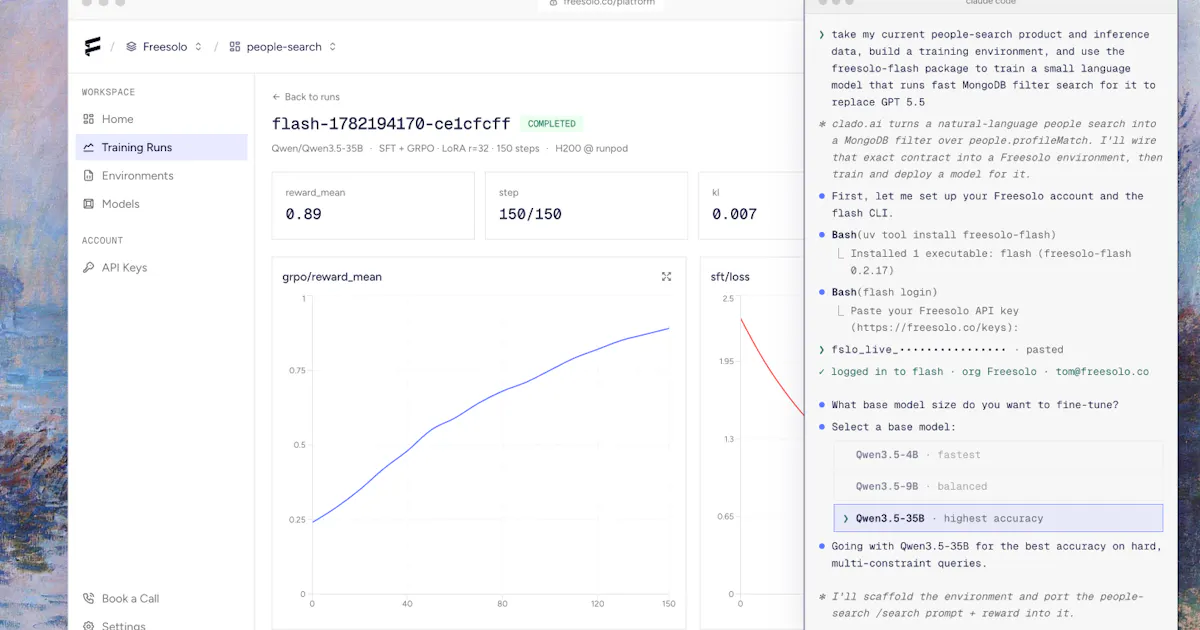
Task: Click the step value 150/150
Action: point(530,214)
